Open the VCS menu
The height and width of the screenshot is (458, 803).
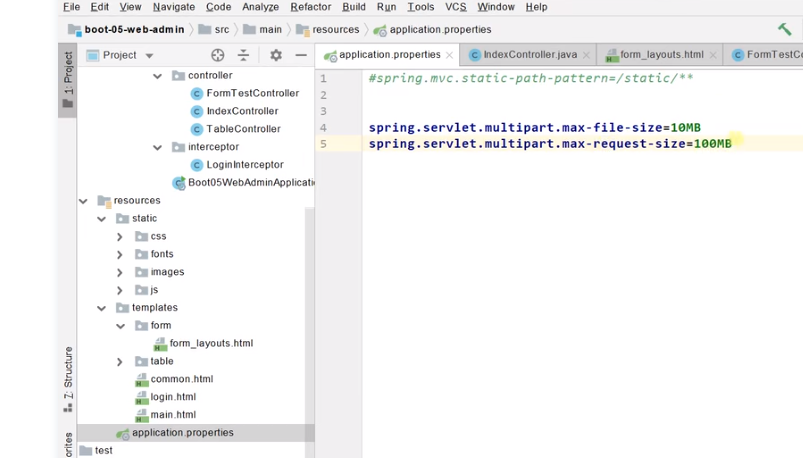click(455, 7)
